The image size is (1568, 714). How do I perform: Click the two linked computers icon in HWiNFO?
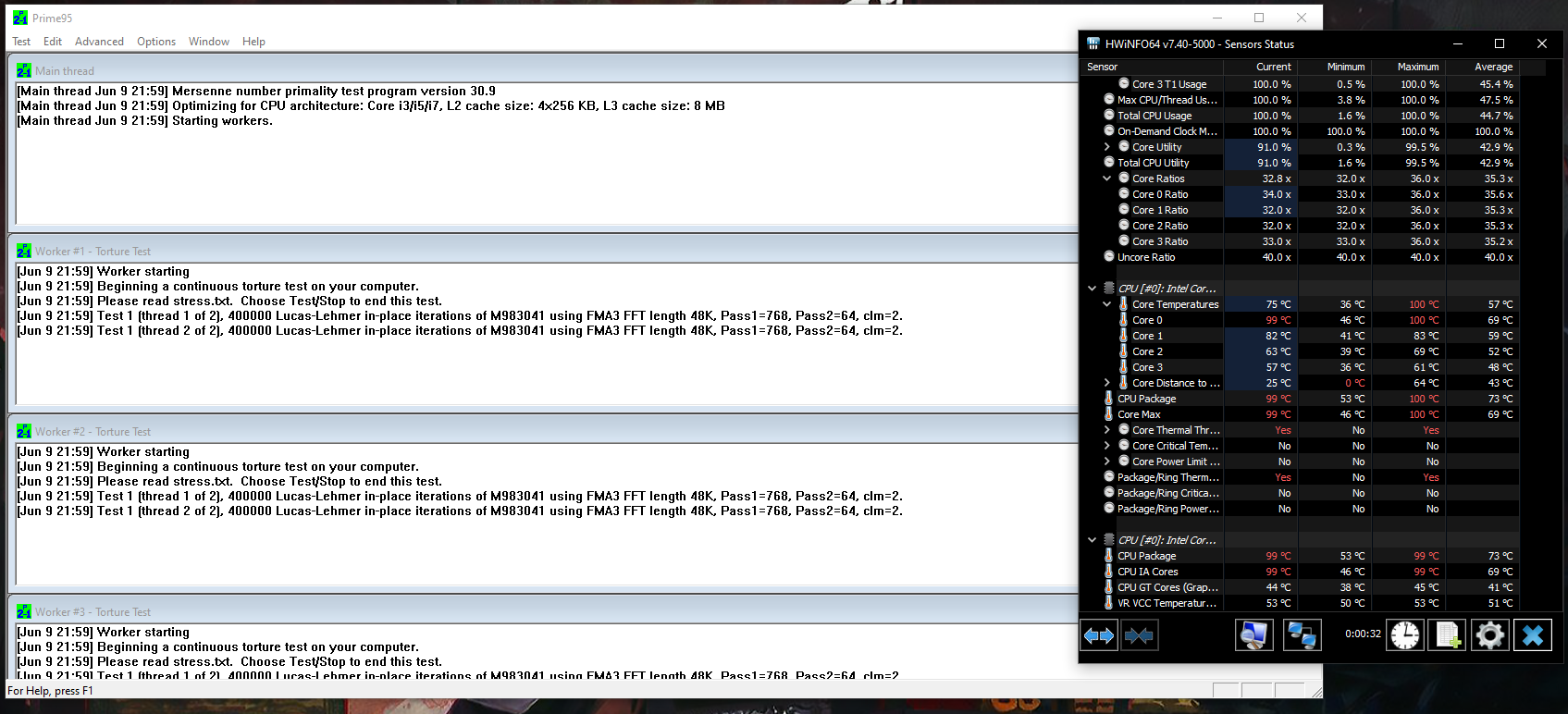pos(1303,635)
